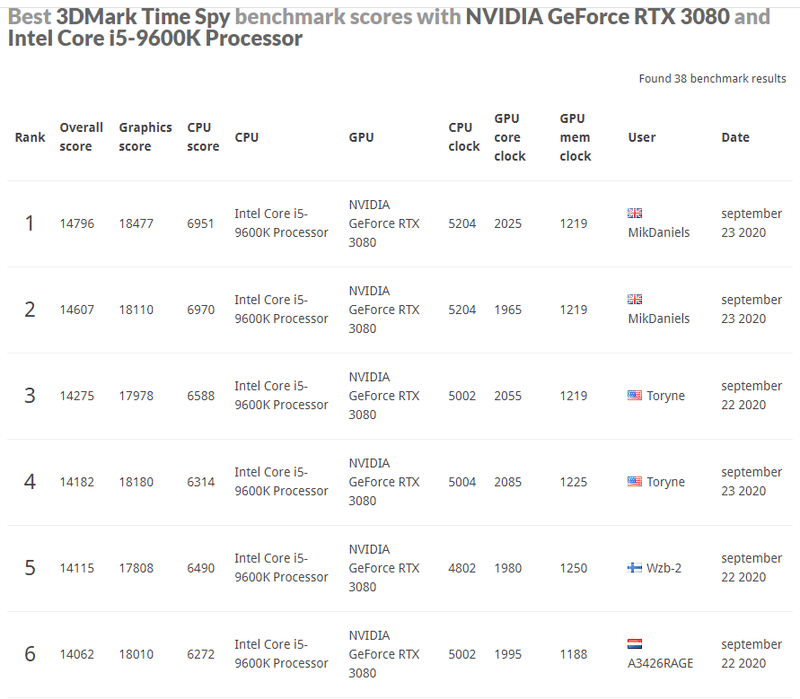Click the US flag in rank 3 row
The height and width of the screenshot is (699, 800).
tap(634, 395)
